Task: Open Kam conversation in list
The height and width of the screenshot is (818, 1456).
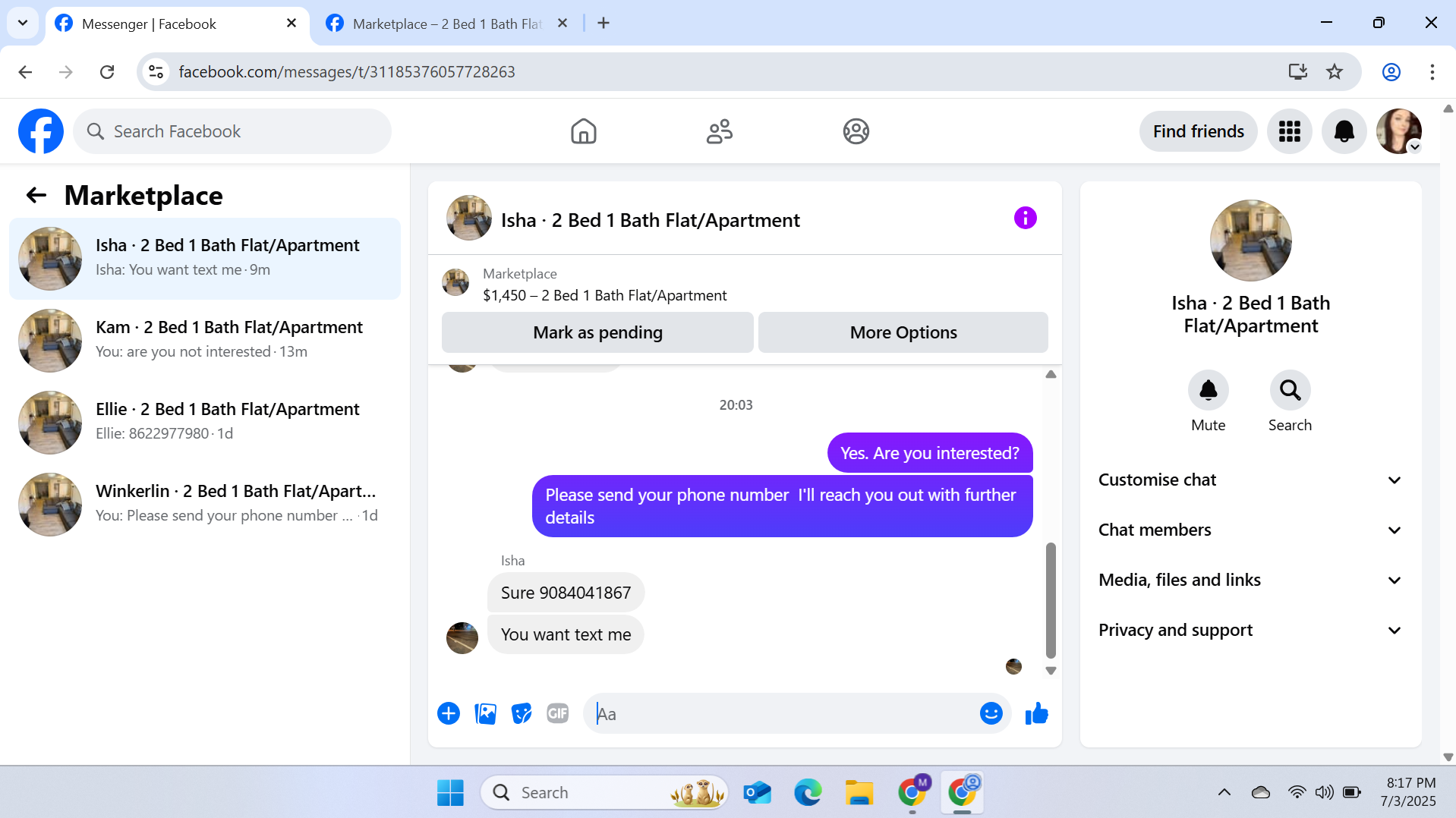Action: (205, 340)
